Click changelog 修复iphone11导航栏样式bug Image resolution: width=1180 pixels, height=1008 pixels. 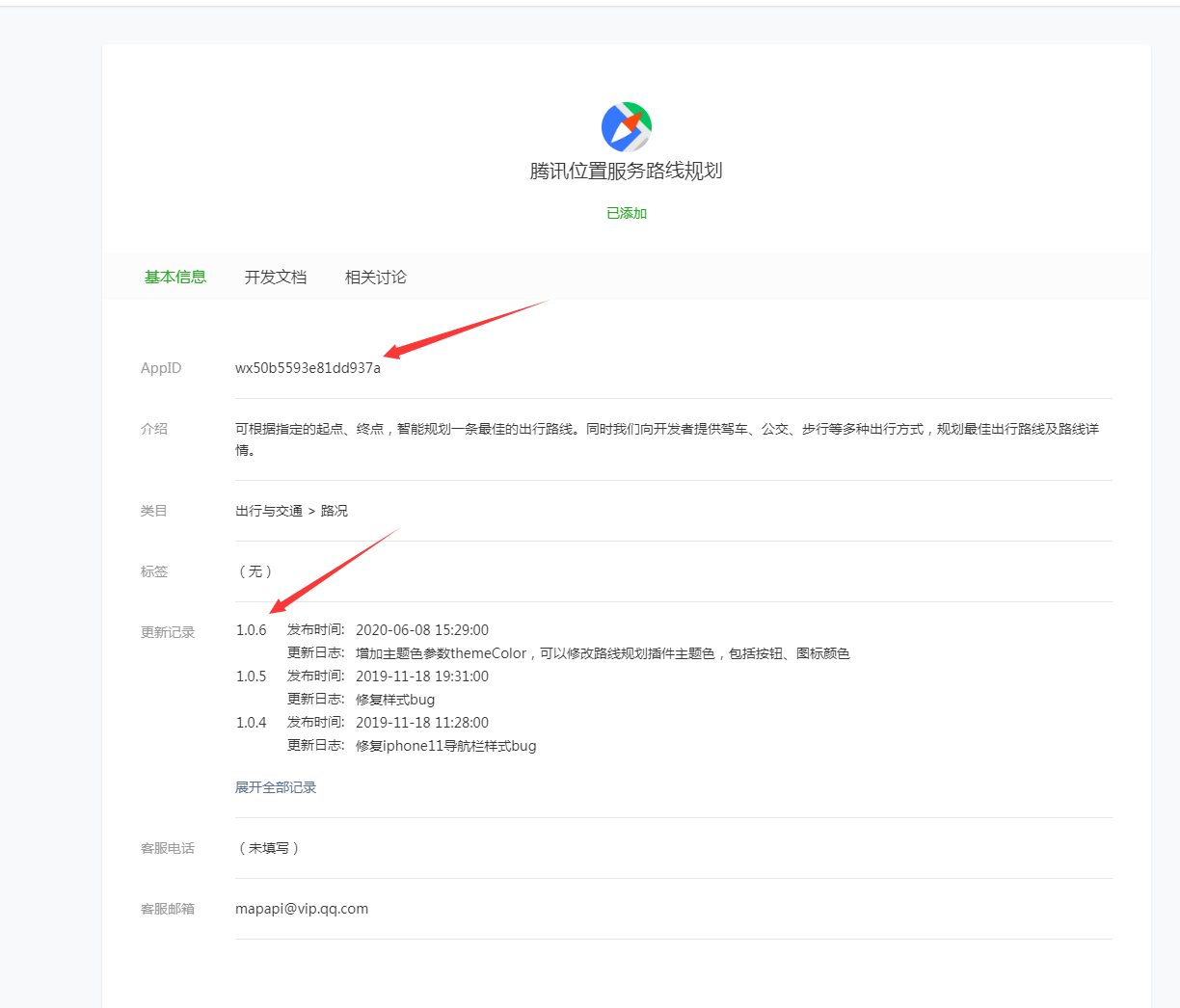[446, 746]
